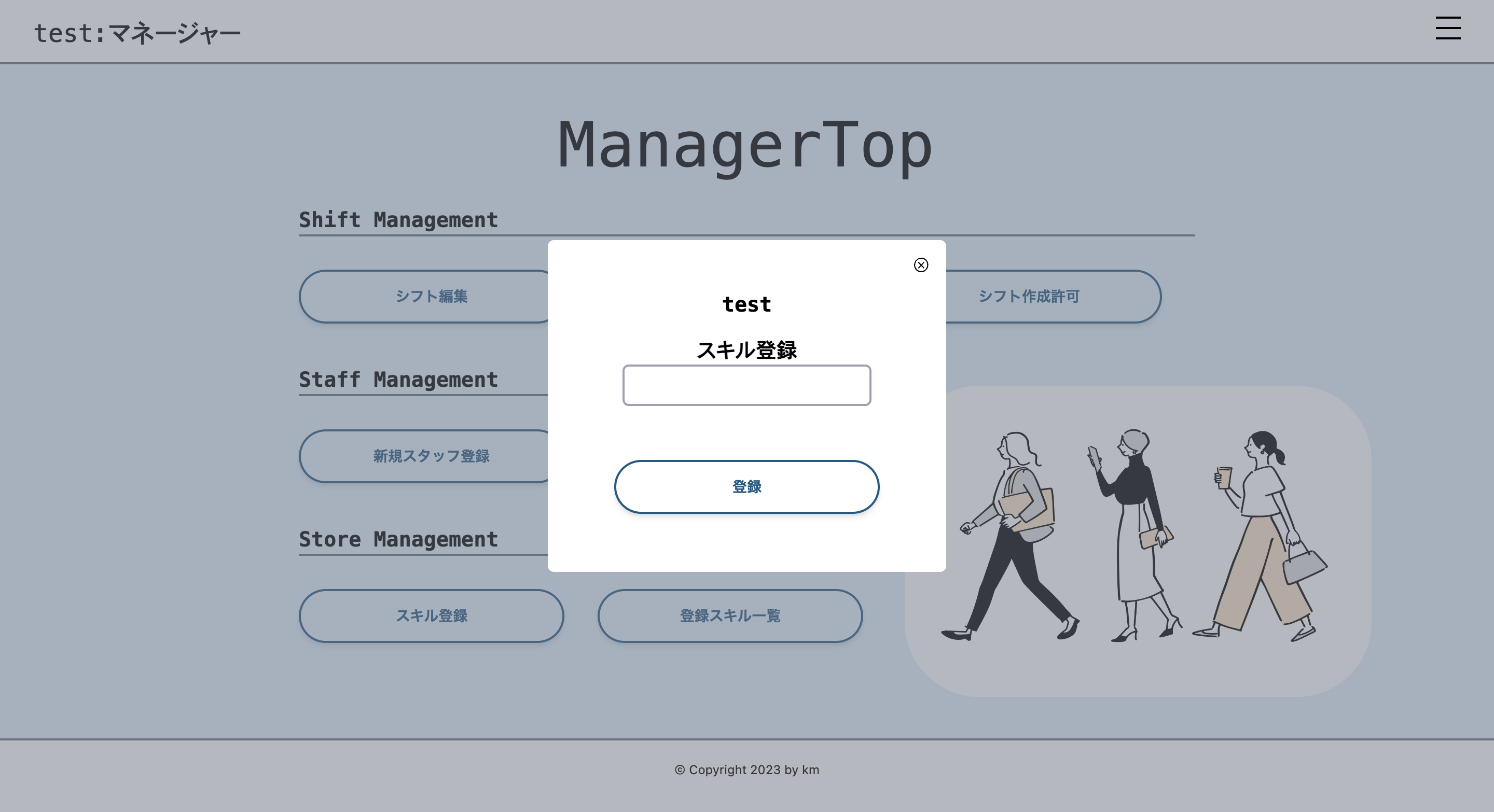Viewport: 1494px width, 812px height.
Task: Click the スキル登録 modal subtitle
Action: [747, 349]
